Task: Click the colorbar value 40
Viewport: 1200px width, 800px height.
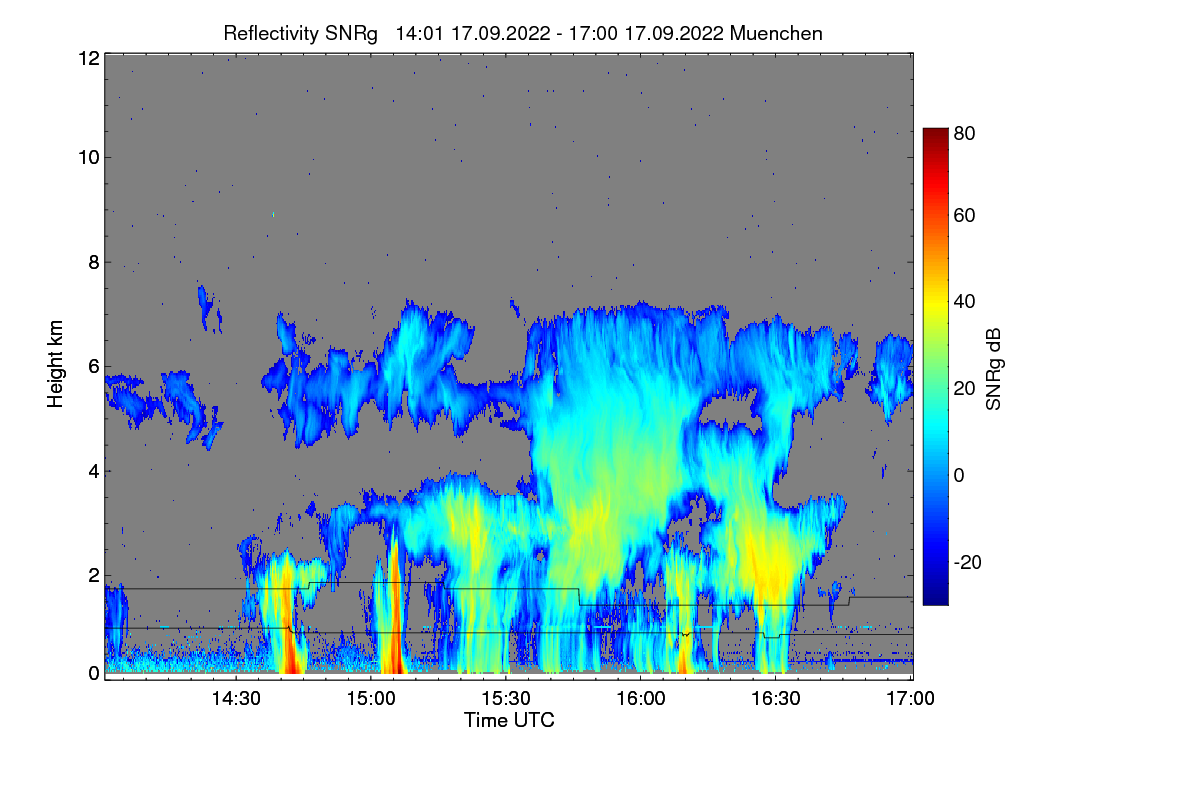Action: click(x=964, y=301)
